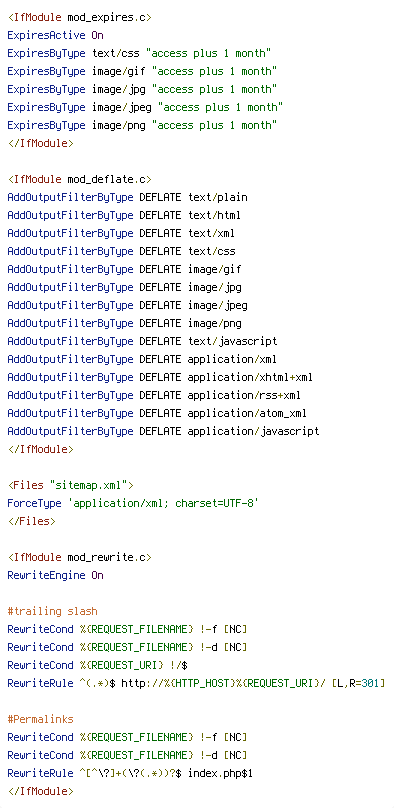Viewport: 394px width, 808px height.
Task: Click the DEFLATE text/plain line
Action: [127, 197]
